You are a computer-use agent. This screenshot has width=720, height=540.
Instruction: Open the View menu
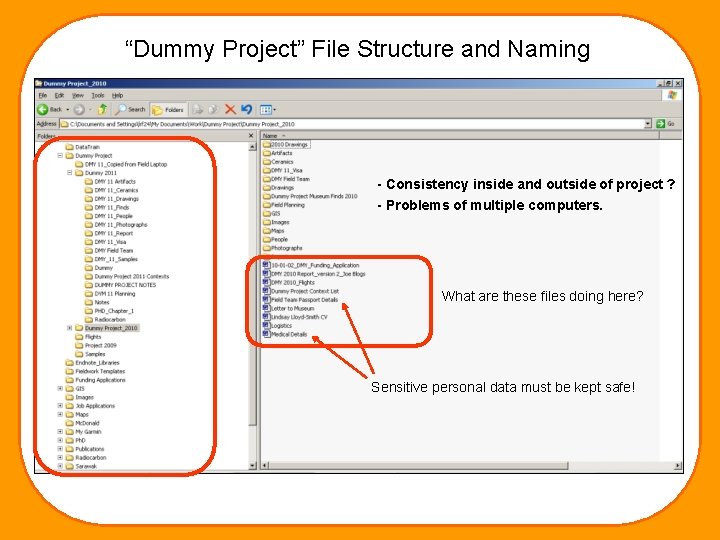coord(78,96)
